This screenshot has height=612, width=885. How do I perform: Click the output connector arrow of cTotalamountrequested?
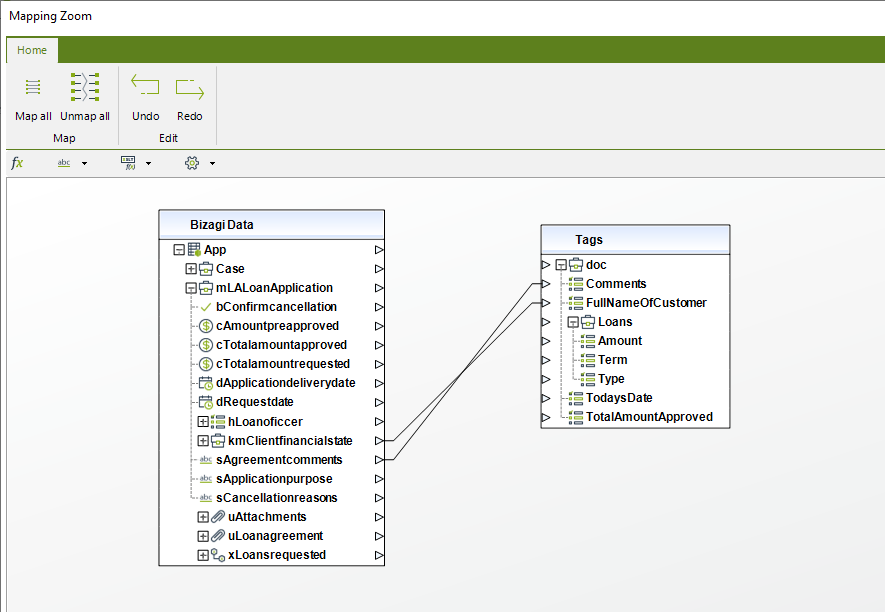click(x=379, y=364)
